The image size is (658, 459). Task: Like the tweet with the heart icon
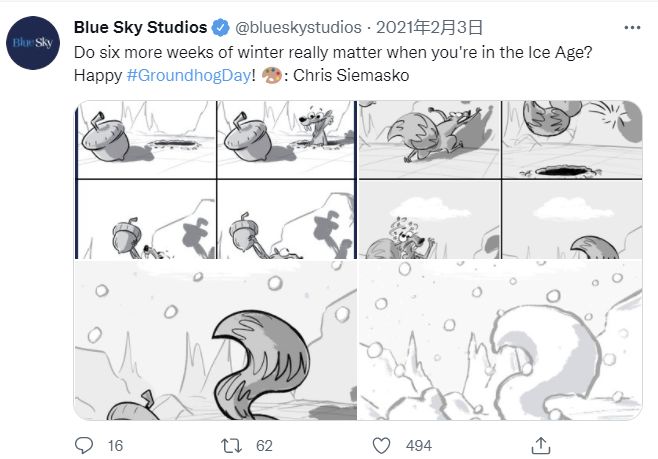tap(380, 445)
